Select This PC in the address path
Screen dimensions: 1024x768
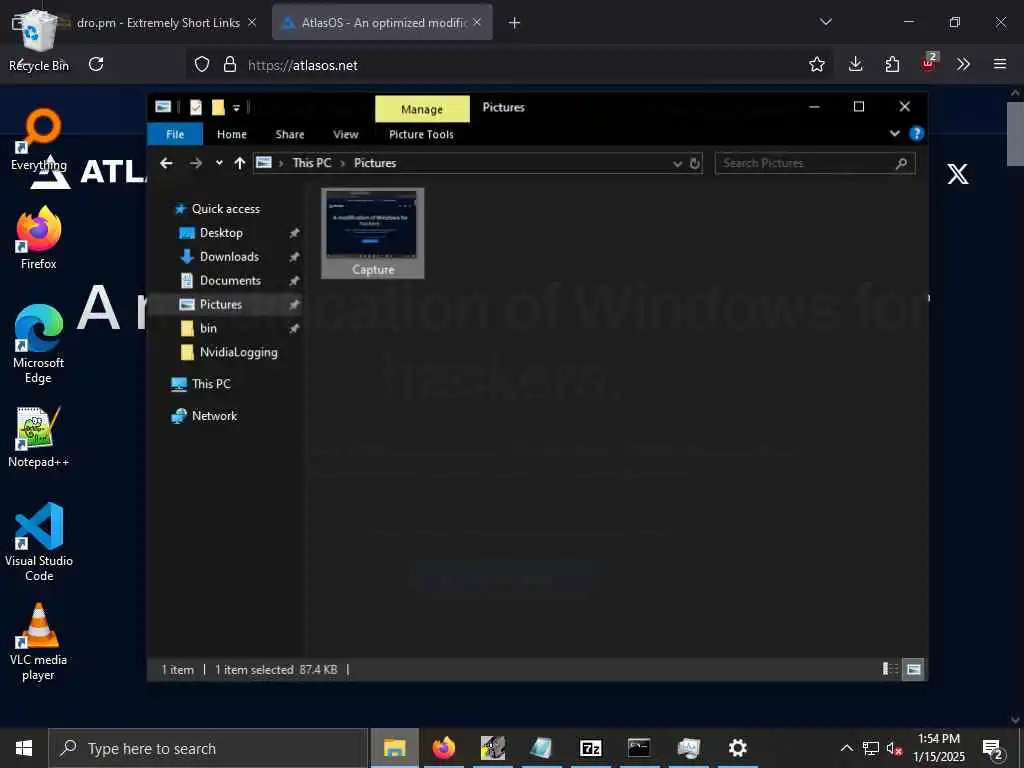tap(312, 163)
